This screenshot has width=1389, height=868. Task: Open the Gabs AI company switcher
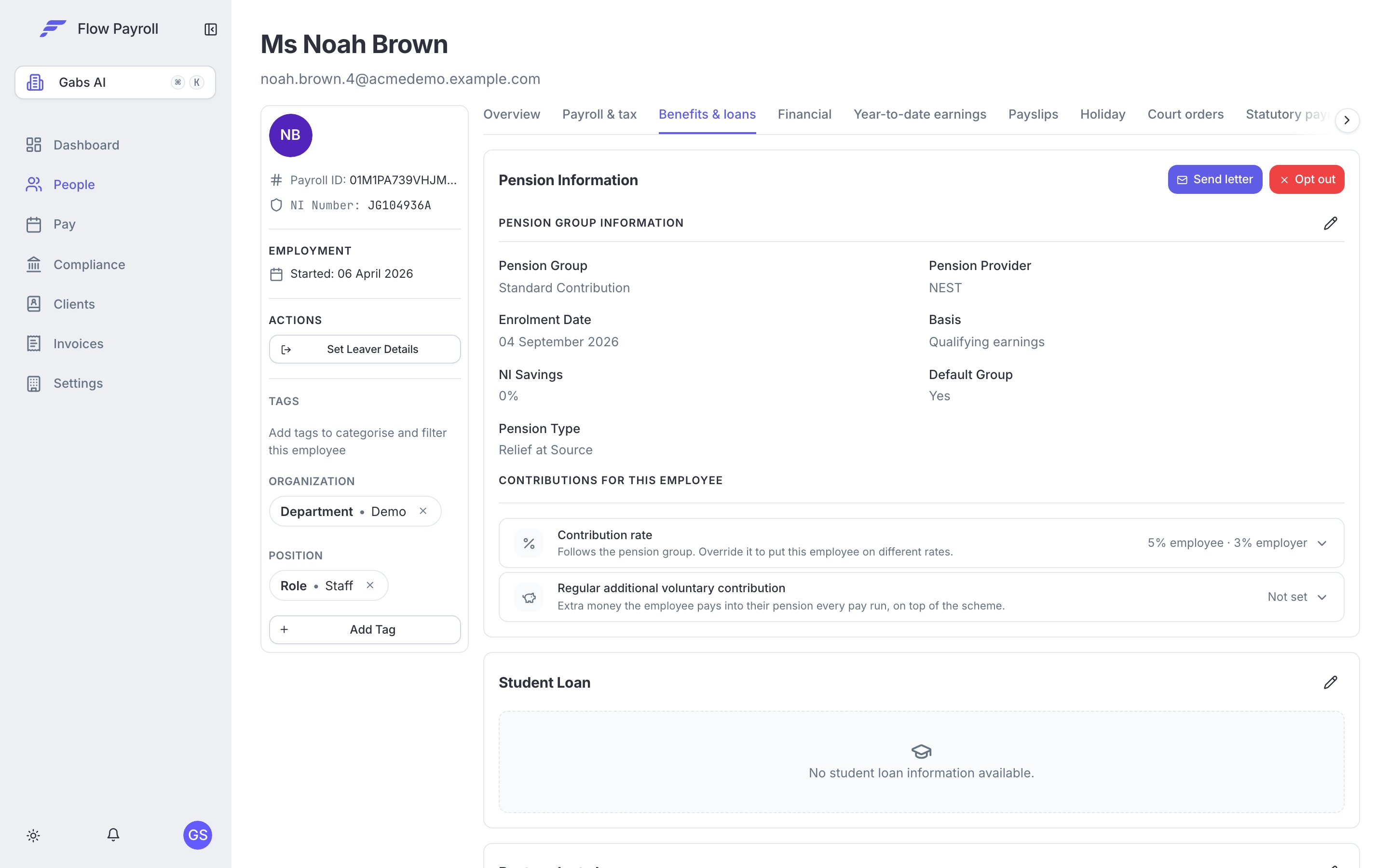pyautogui.click(x=115, y=82)
